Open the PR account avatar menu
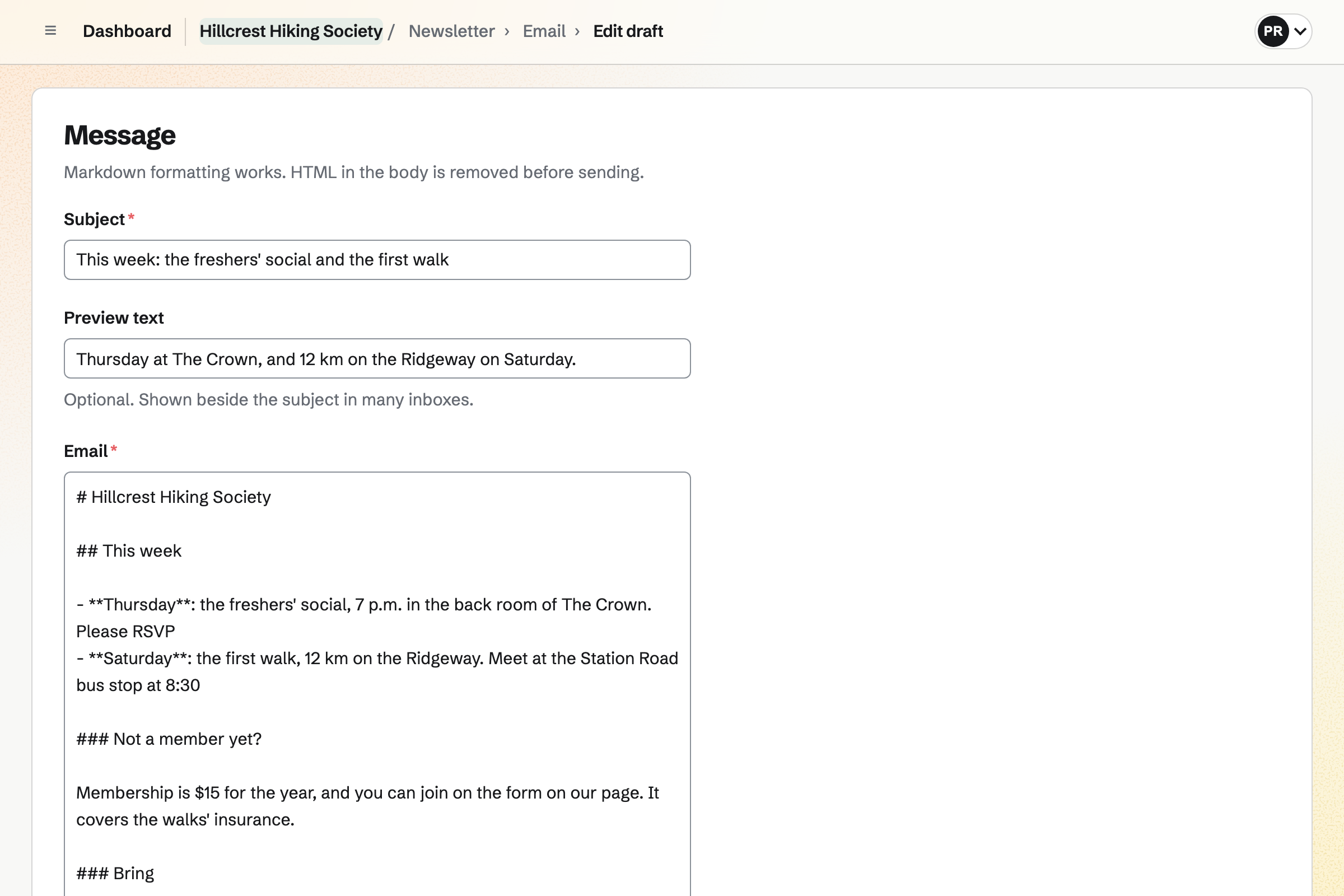This screenshot has height=896, width=1344. coord(1272,31)
